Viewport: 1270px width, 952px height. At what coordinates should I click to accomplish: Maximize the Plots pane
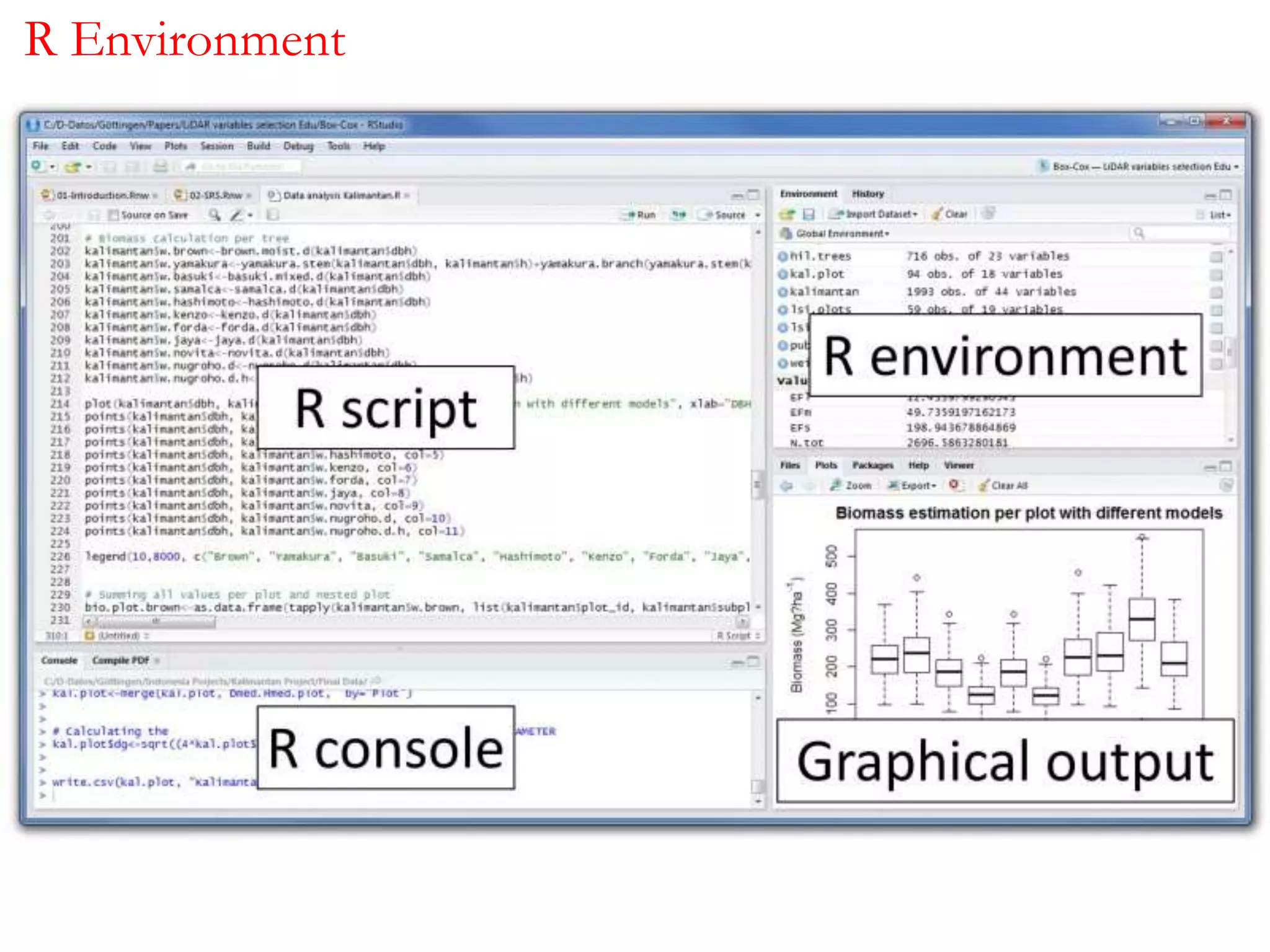click(1226, 466)
